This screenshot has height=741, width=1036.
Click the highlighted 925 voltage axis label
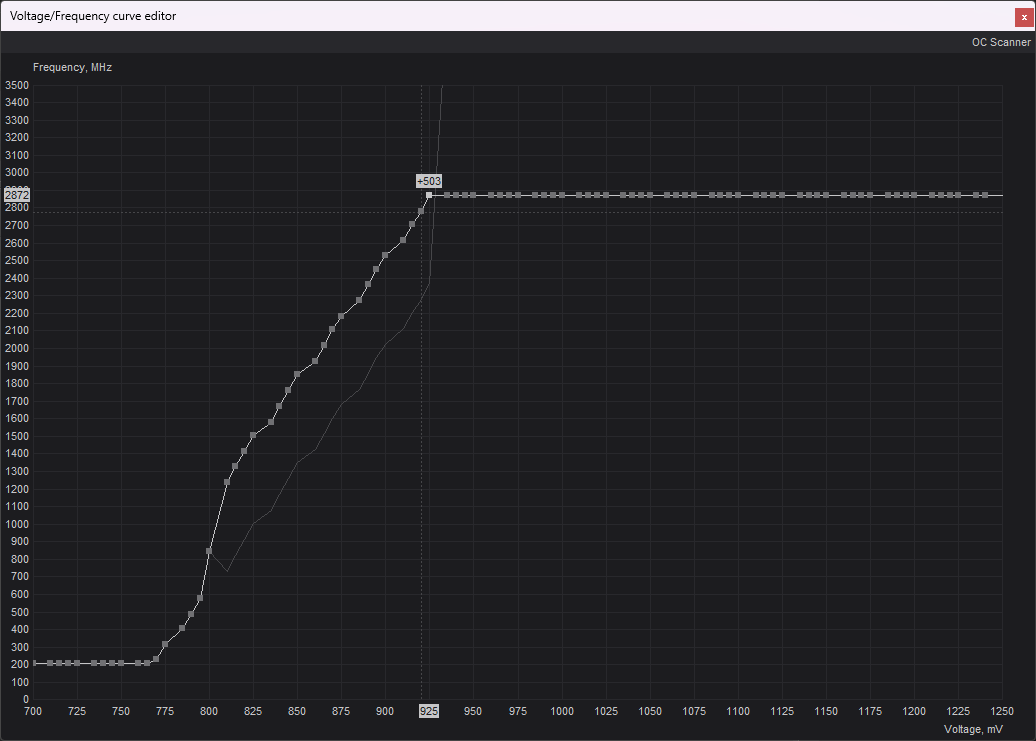point(428,711)
